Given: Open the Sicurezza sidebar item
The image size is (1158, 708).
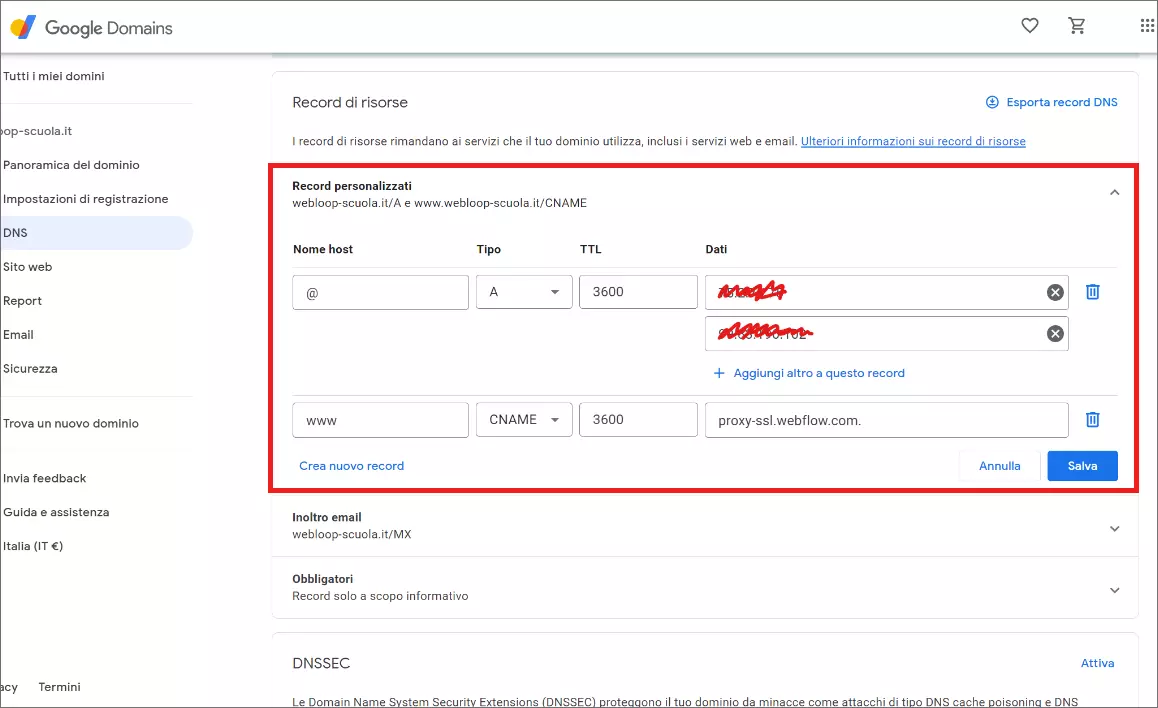Looking at the screenshot, I should [30, 368].
